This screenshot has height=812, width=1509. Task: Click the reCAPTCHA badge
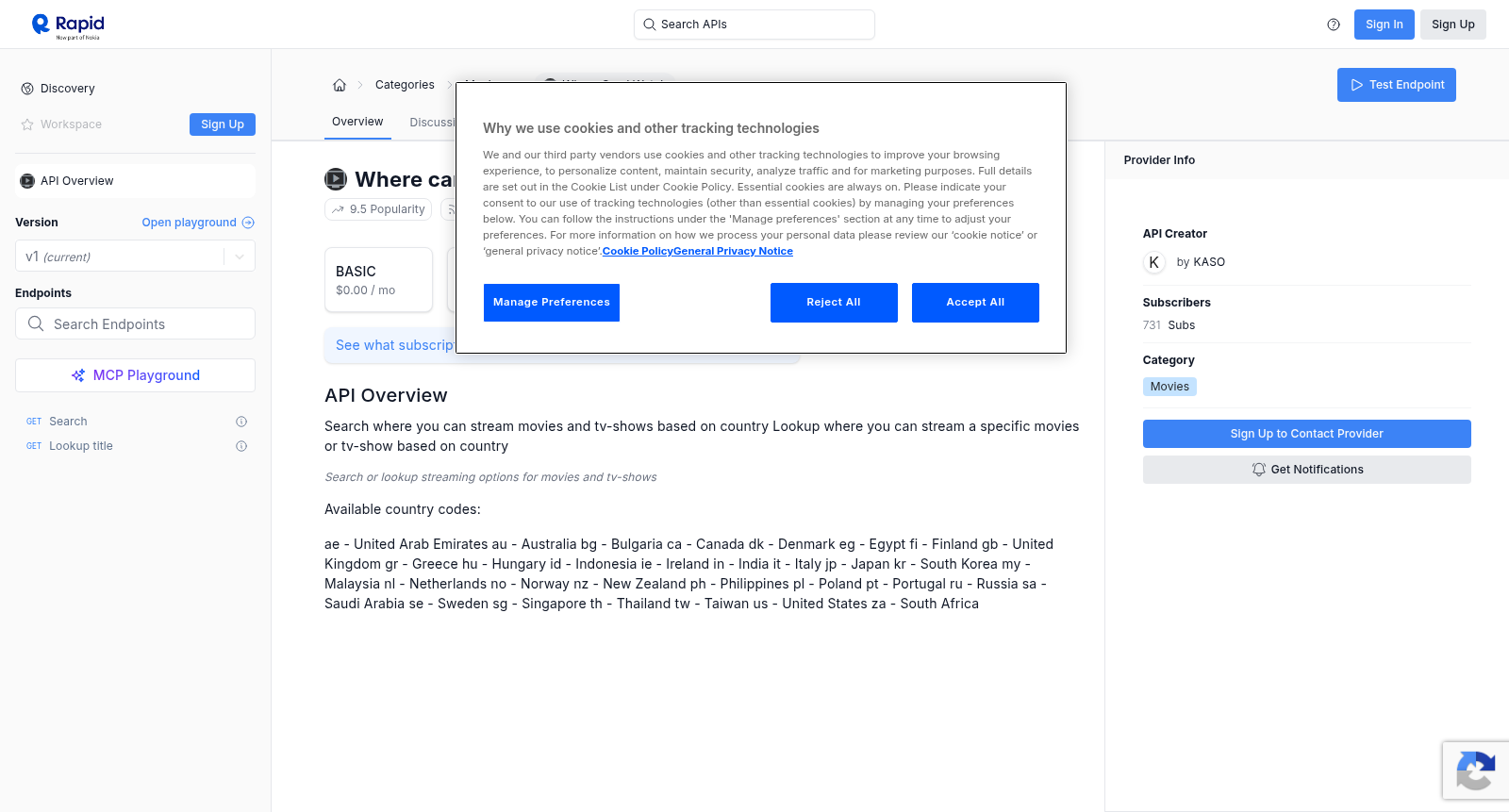point(1476,771)
